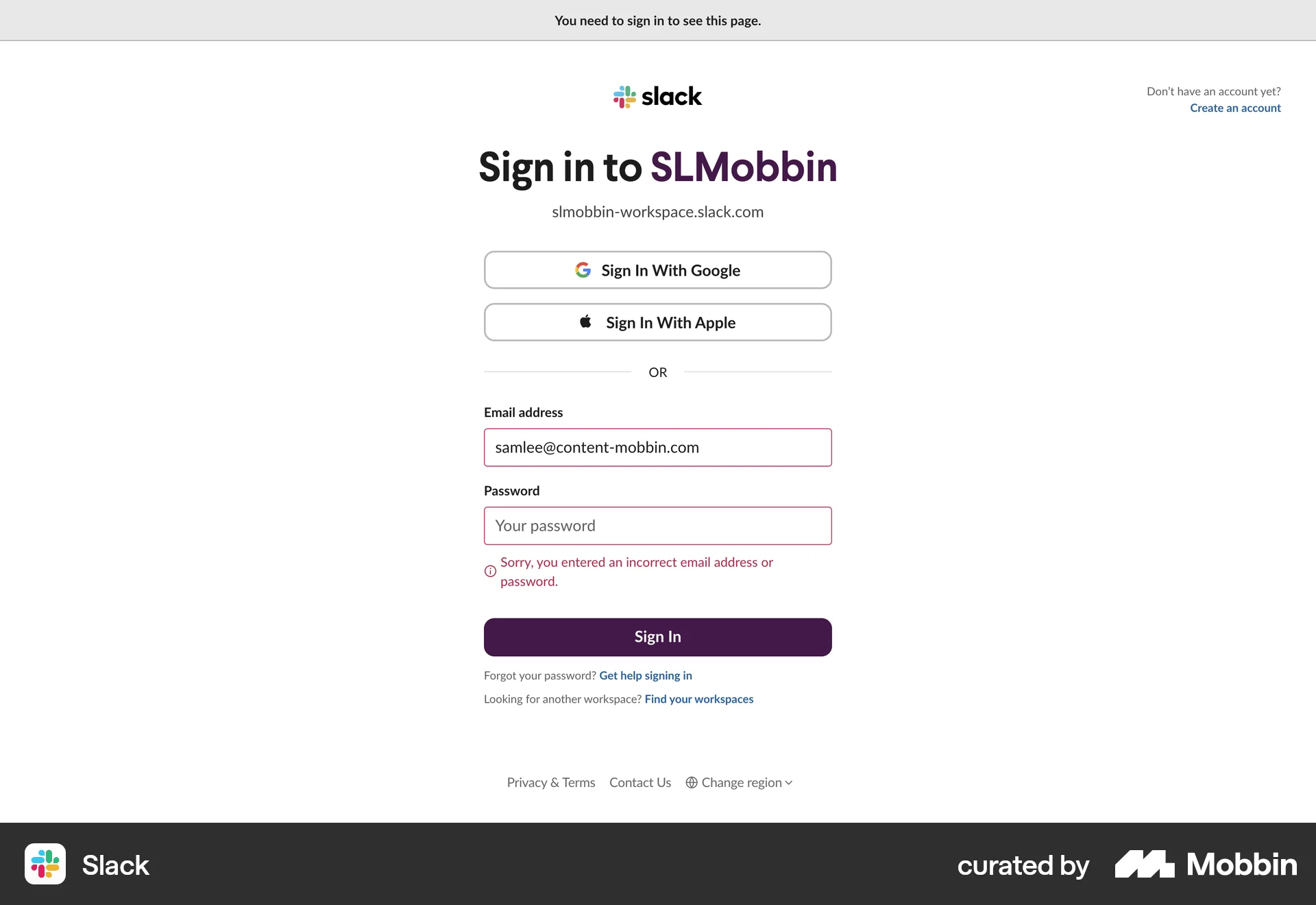Choose Sign In With Google
The image size is (1316, 905).
pyautogui.click(x=657, y=269)
